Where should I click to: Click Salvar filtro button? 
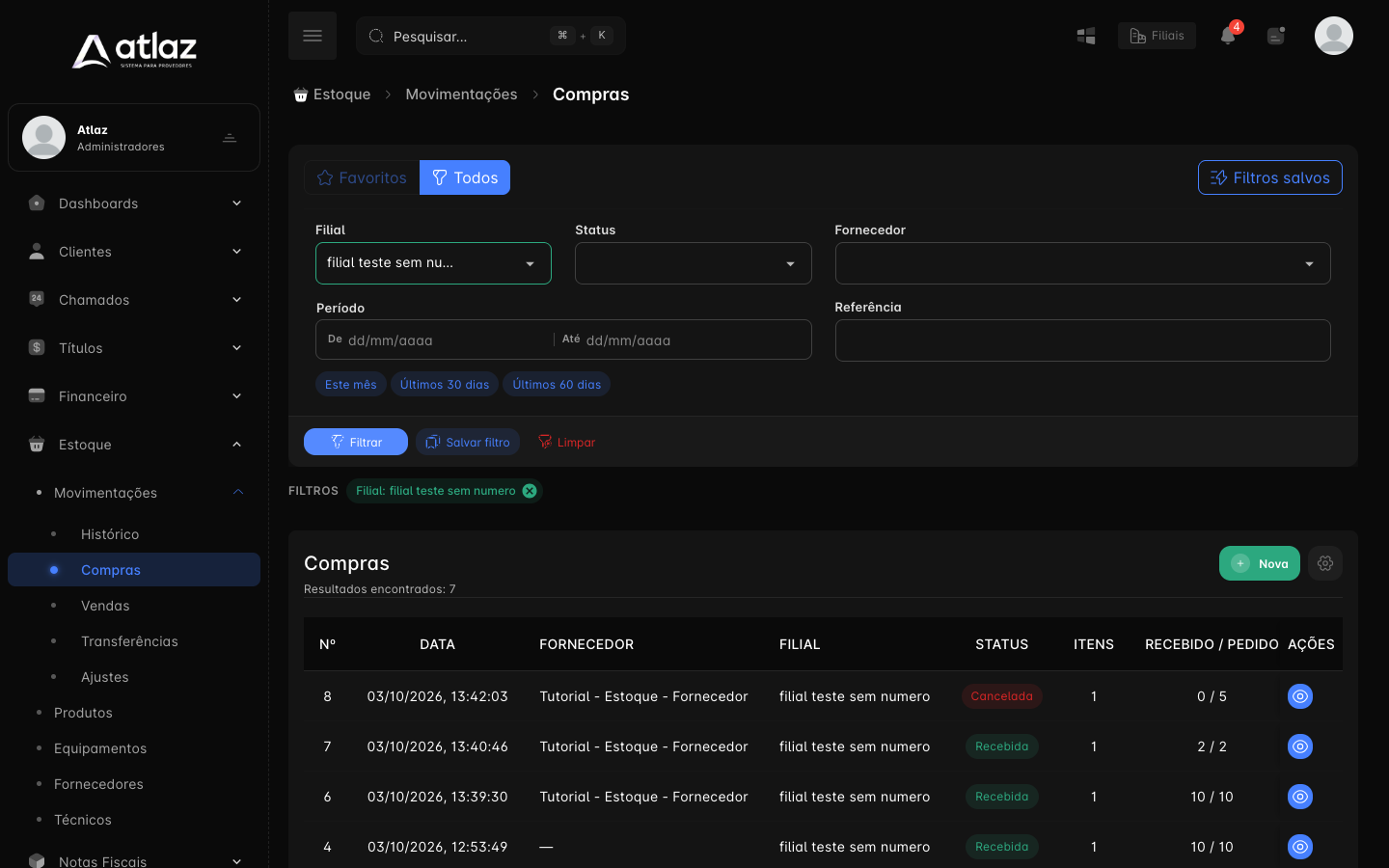tap(468, 442)
